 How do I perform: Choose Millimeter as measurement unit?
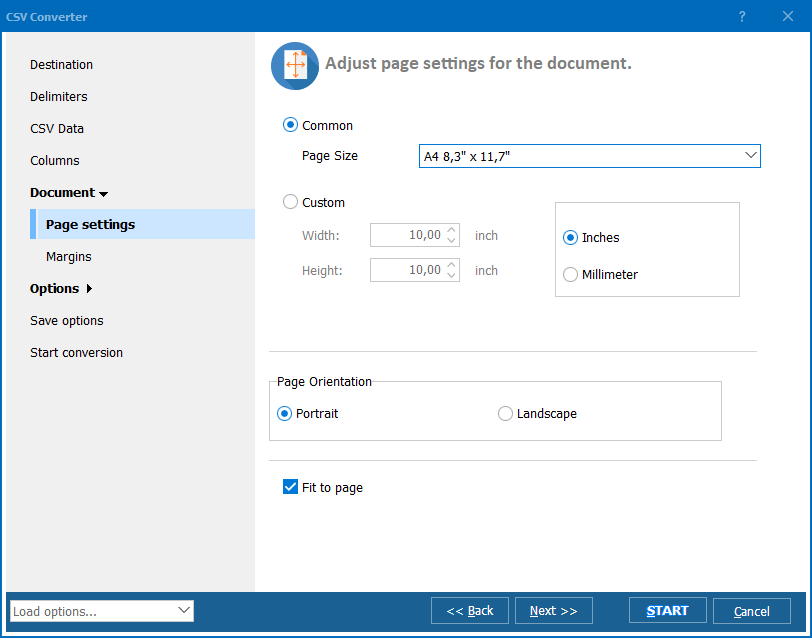571,275
